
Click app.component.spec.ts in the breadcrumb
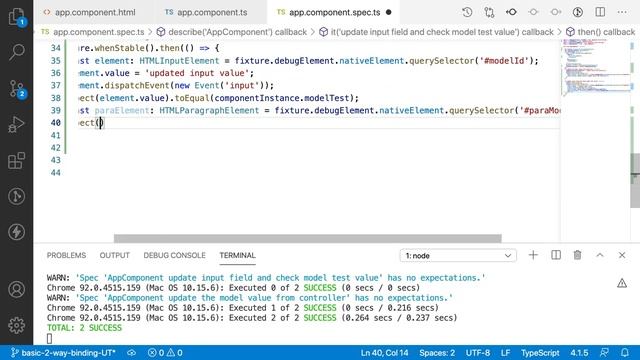point(98,32)
